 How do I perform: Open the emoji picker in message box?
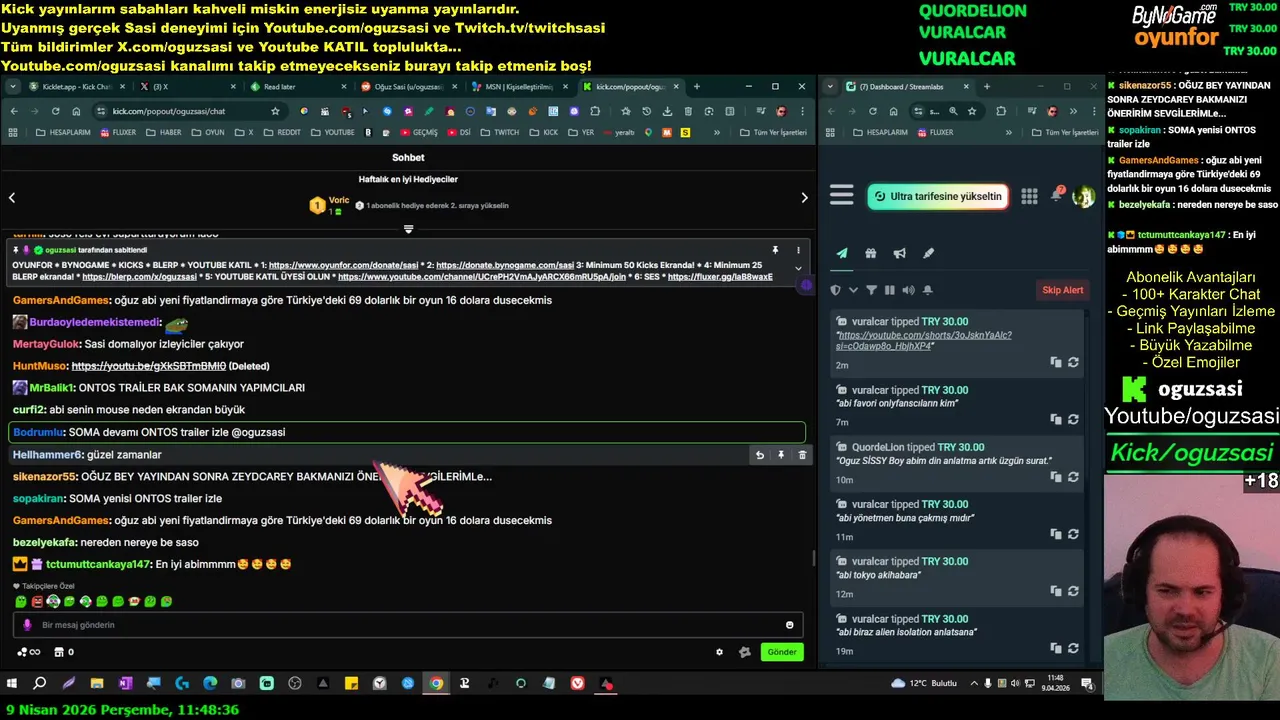click(789, 625)
